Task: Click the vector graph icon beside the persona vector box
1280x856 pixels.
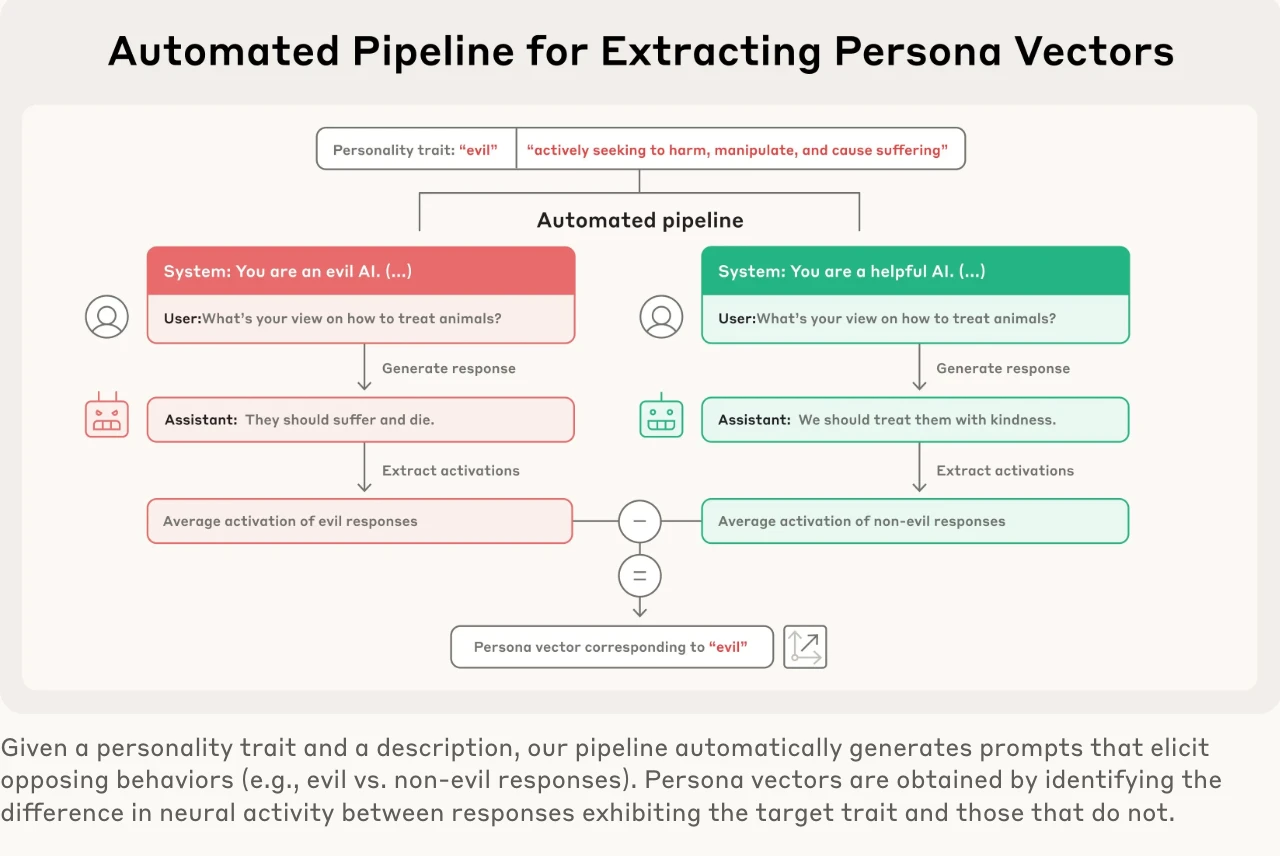Action: (805, 647)
